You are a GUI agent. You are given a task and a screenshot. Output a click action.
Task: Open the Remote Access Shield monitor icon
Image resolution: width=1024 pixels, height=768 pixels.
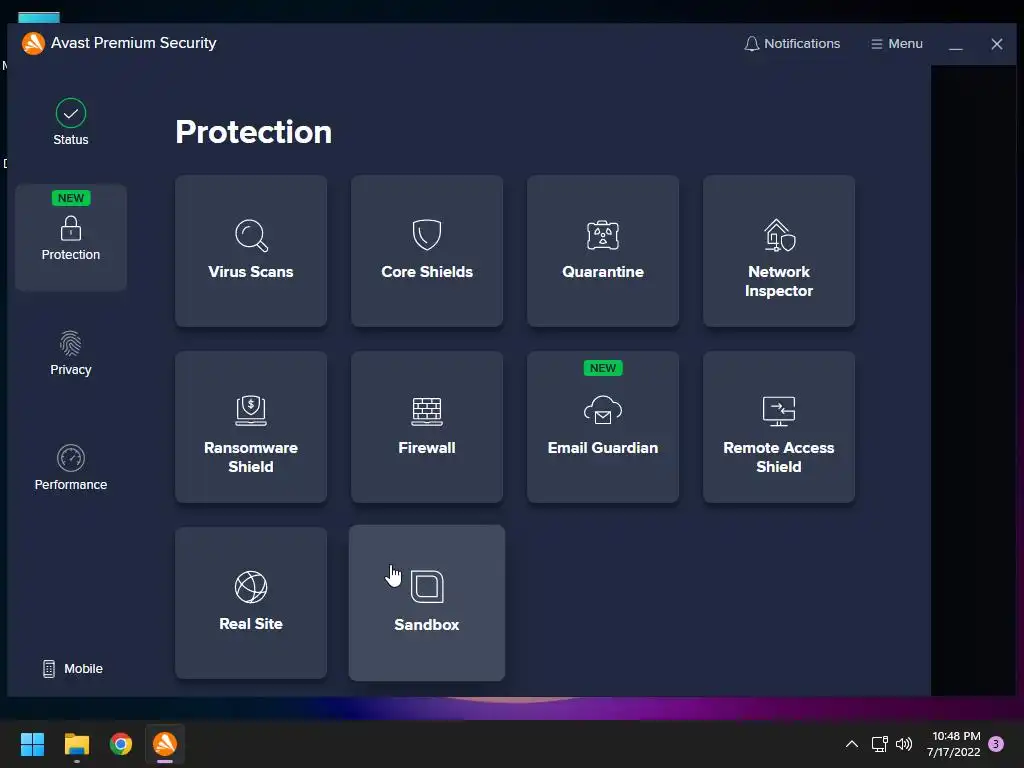pos(779,411)
